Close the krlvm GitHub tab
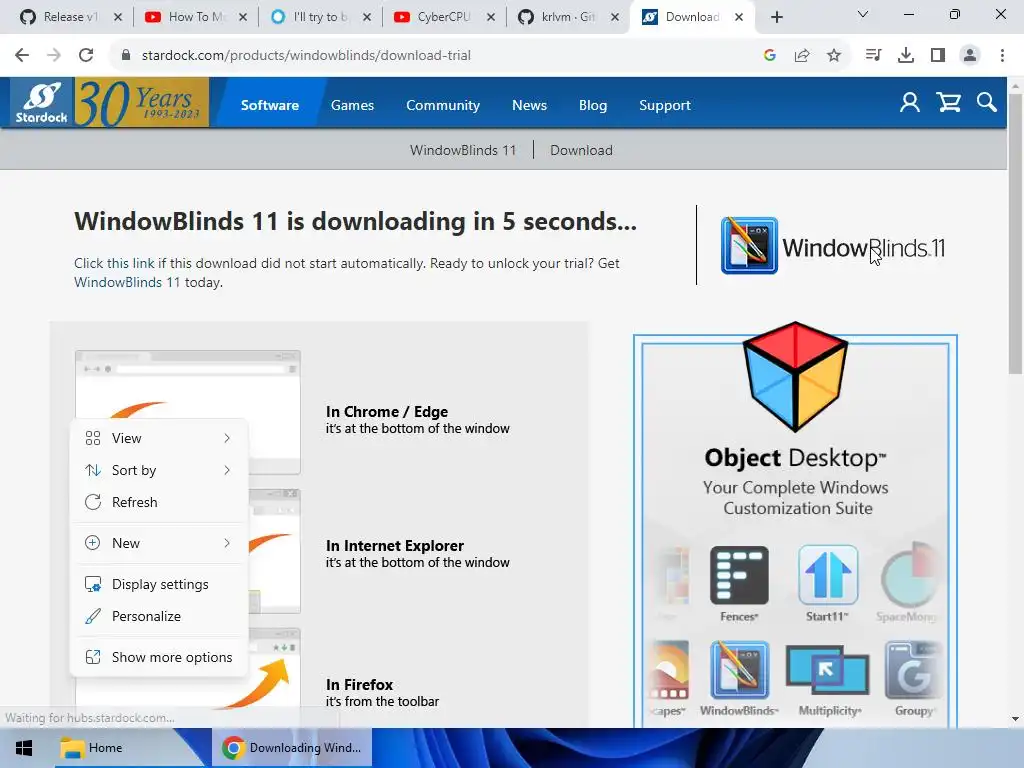Viewport: 1024px width, 768px height. (615, 17)
